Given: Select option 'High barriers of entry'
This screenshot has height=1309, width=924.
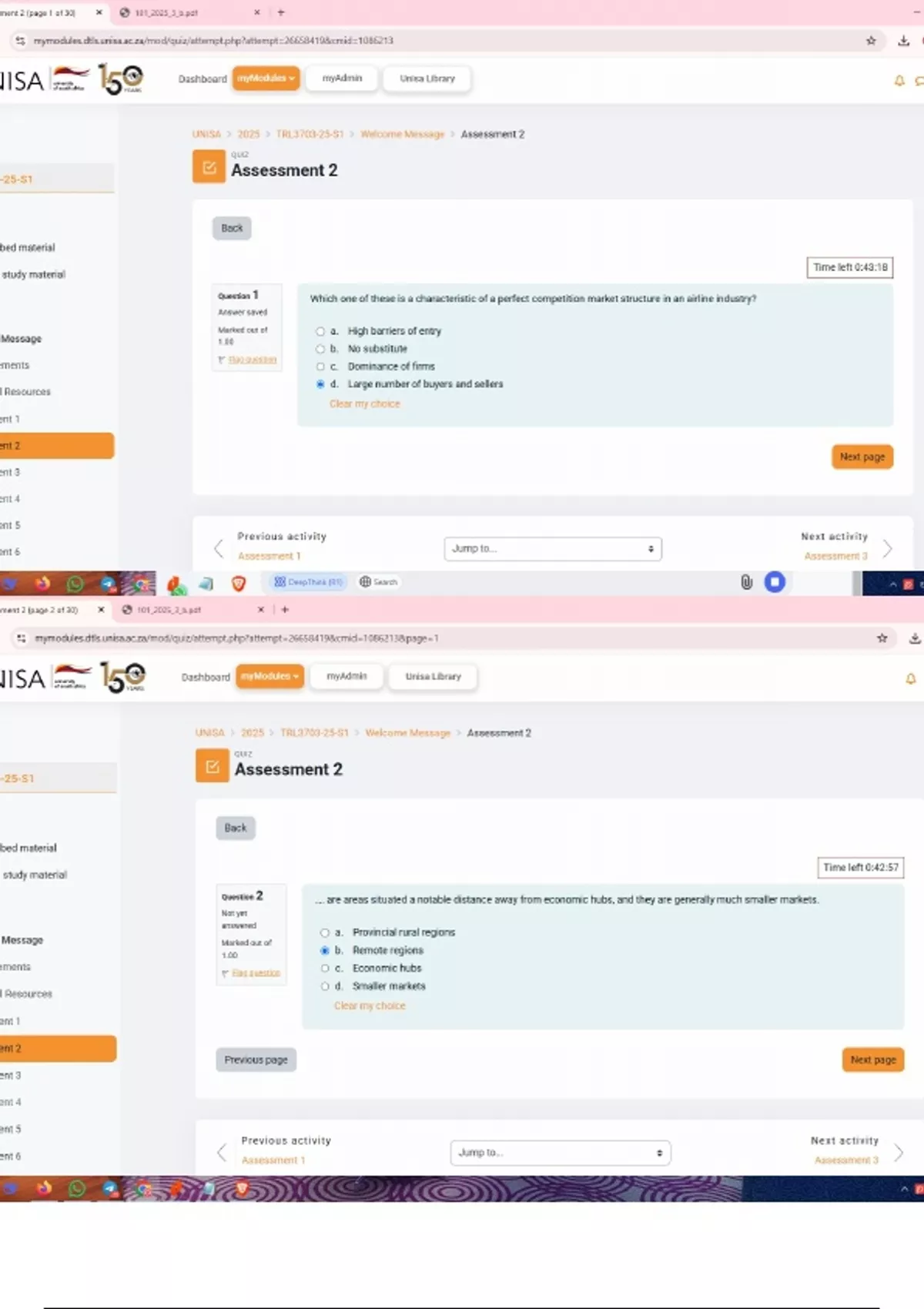Looking at the screenshot, I should (x=320, y=331).
